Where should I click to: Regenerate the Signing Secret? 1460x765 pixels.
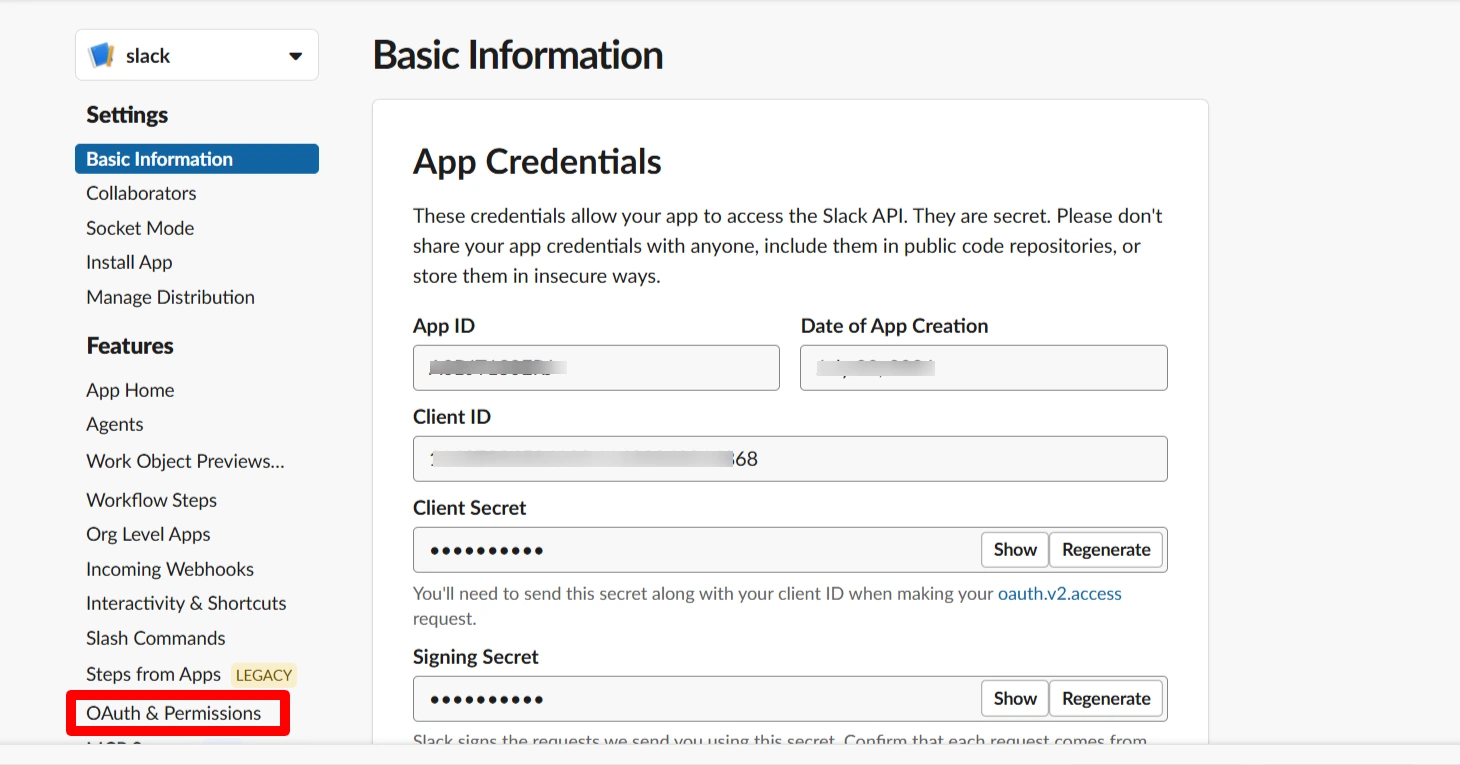(1106, 699)
